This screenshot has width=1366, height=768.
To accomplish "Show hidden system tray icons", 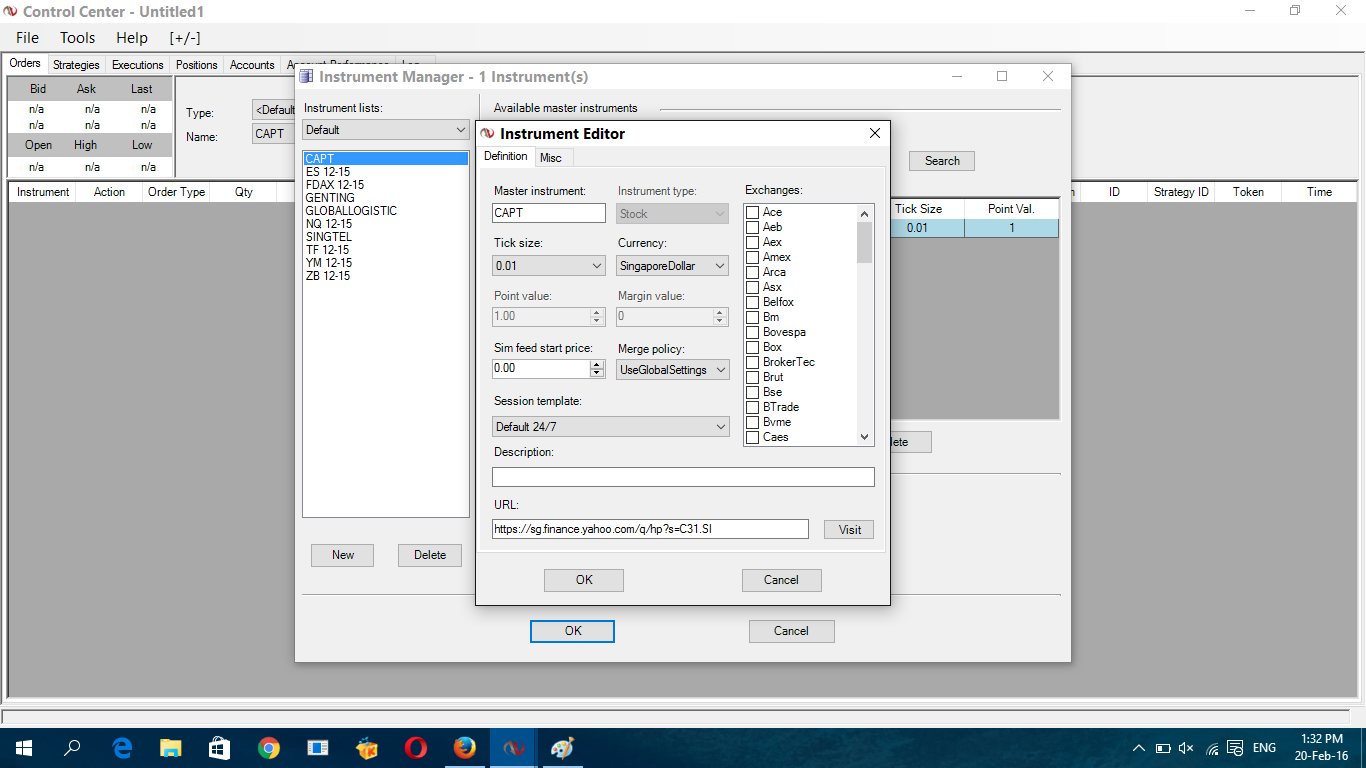I will click(1138, 748).
